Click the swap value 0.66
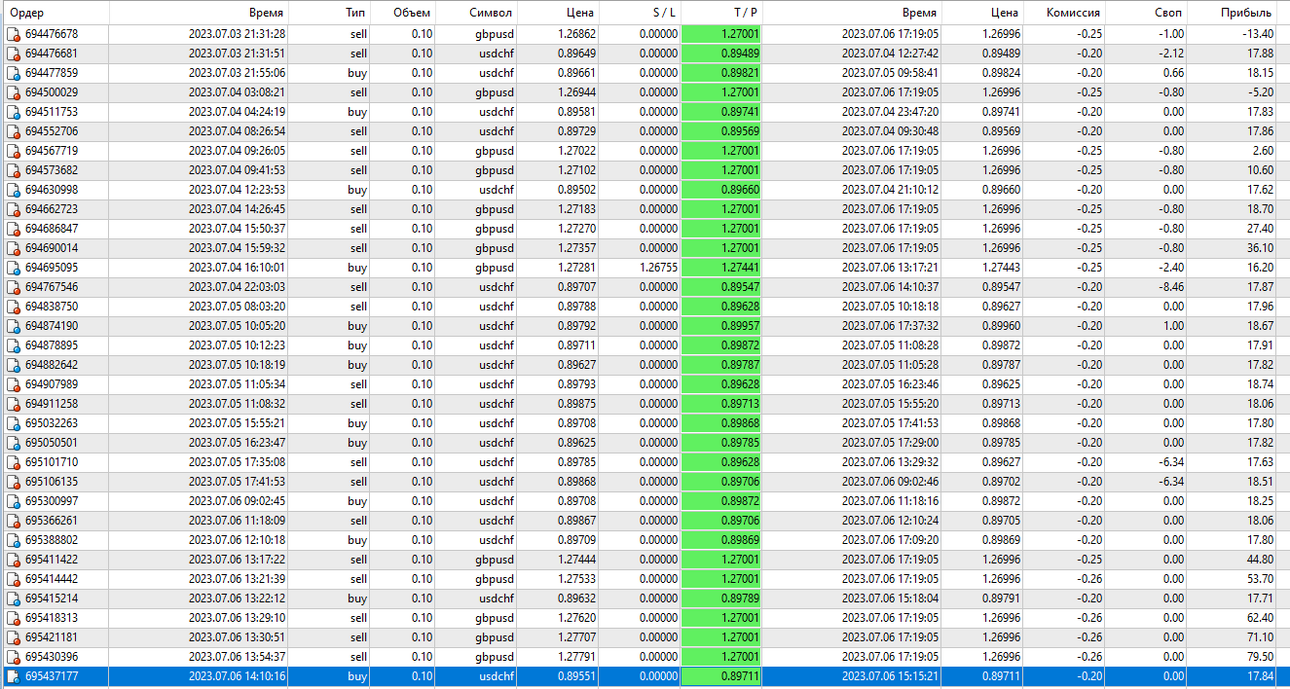 [x=1174, y=73]
